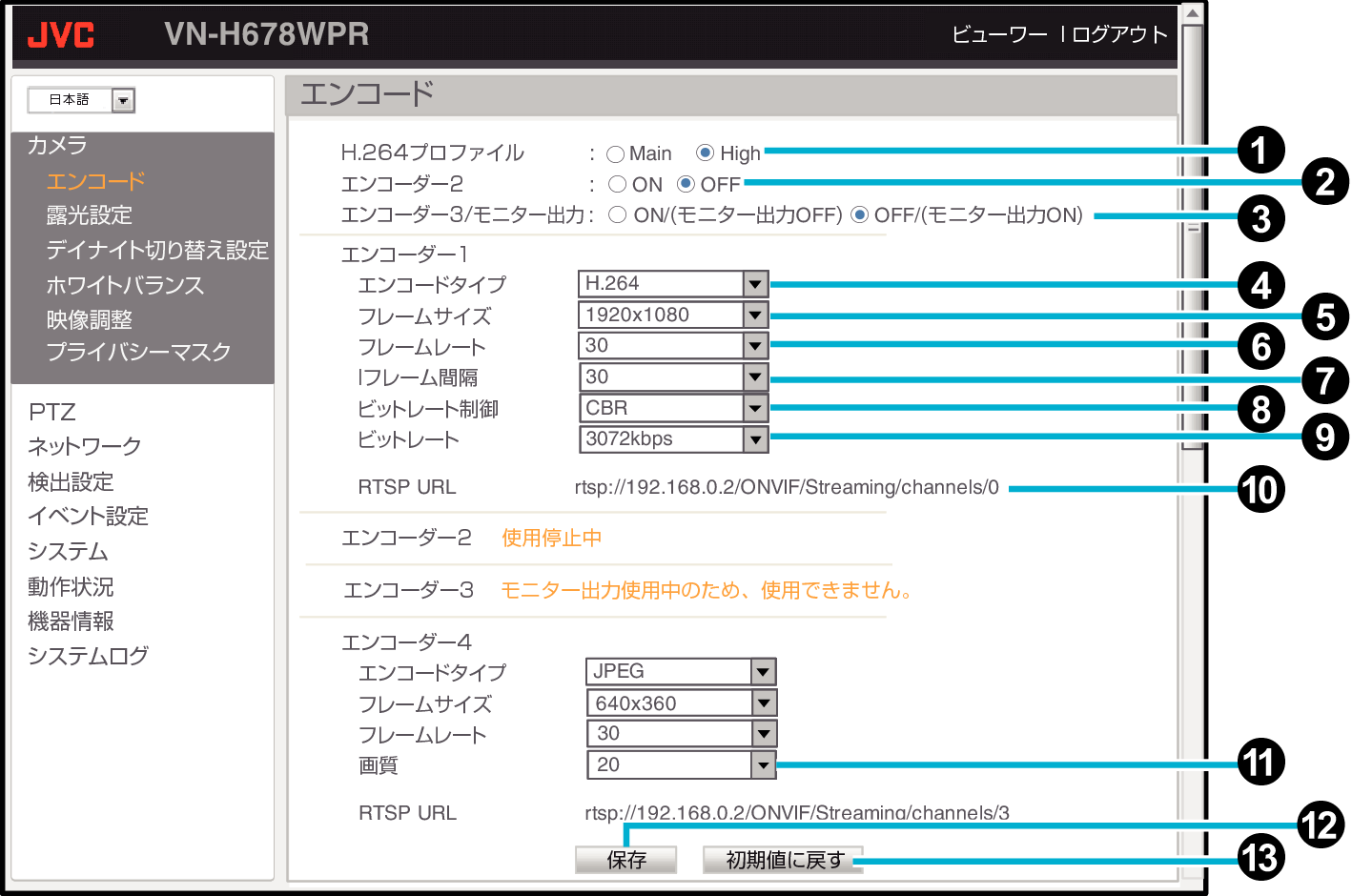Open the 1920x1080 frame size dropdown
The width and height of the screenshot is (1352, 896).
click(672, 315)
